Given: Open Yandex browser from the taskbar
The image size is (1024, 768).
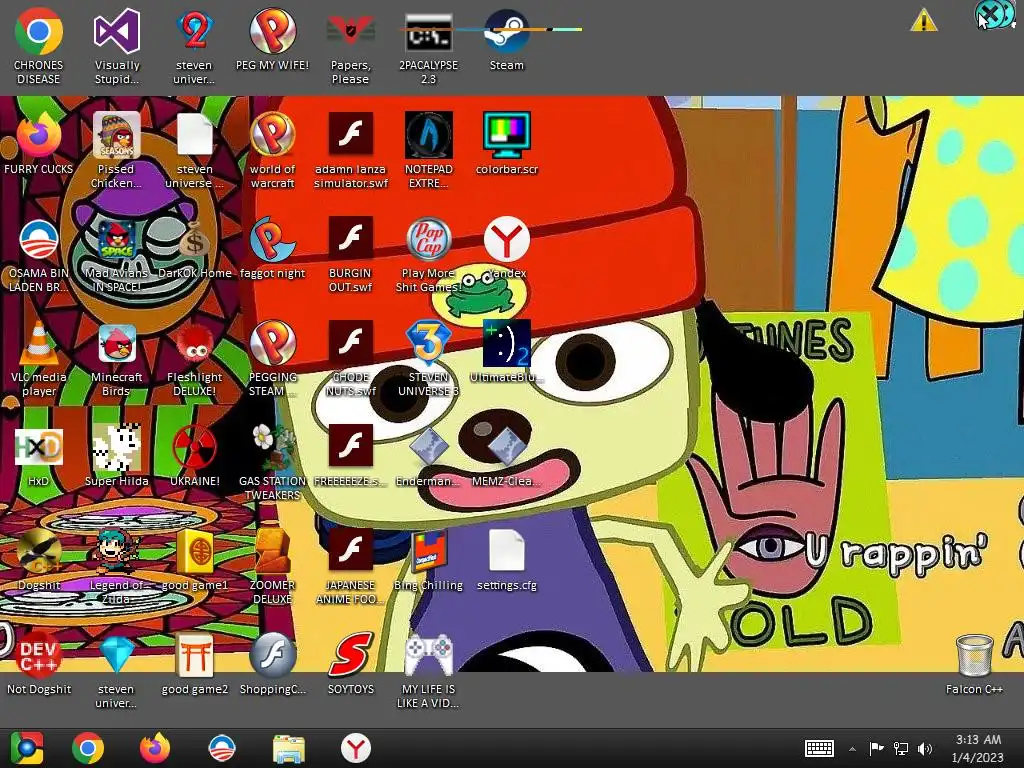Looking at the screenshot, I should point(355,748).
